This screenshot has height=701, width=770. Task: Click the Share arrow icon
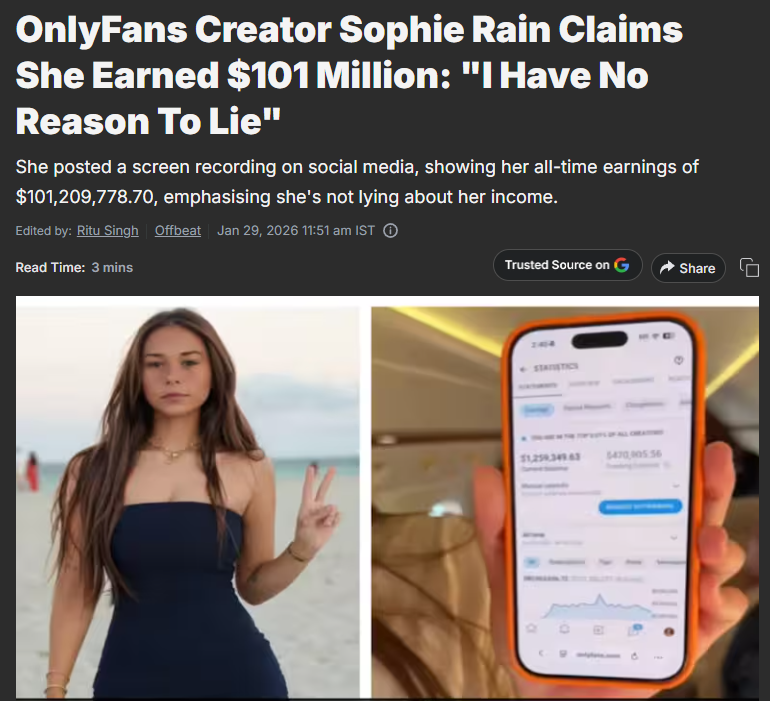coord(667,268)
